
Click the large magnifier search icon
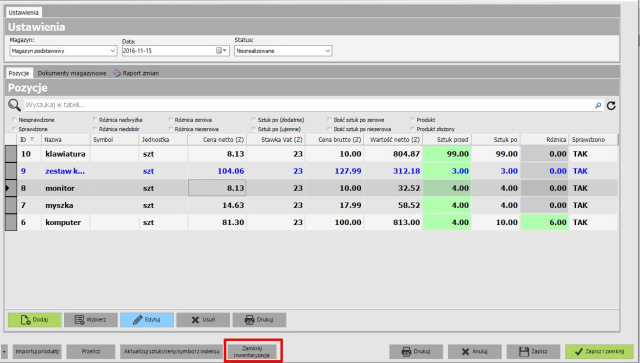[x=14, y=105]
